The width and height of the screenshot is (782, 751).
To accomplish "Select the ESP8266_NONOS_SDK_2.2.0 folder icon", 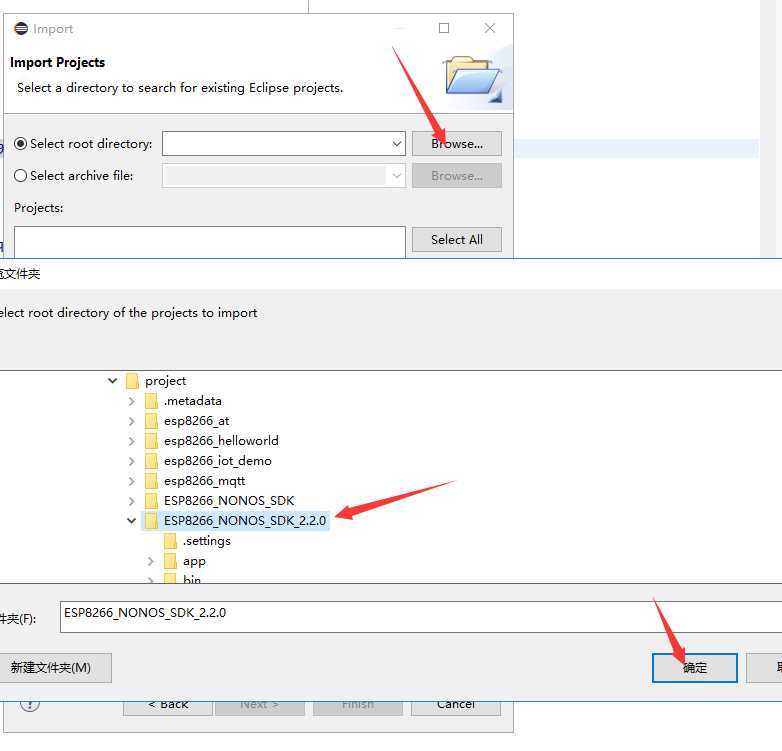I will tap(151, 521).
